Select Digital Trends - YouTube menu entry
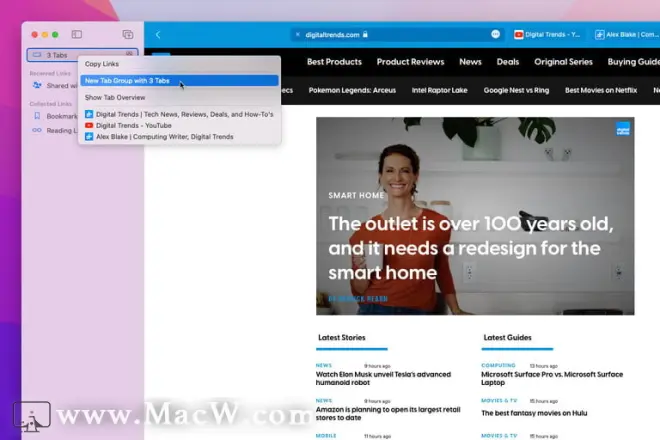 coord(179,125)
